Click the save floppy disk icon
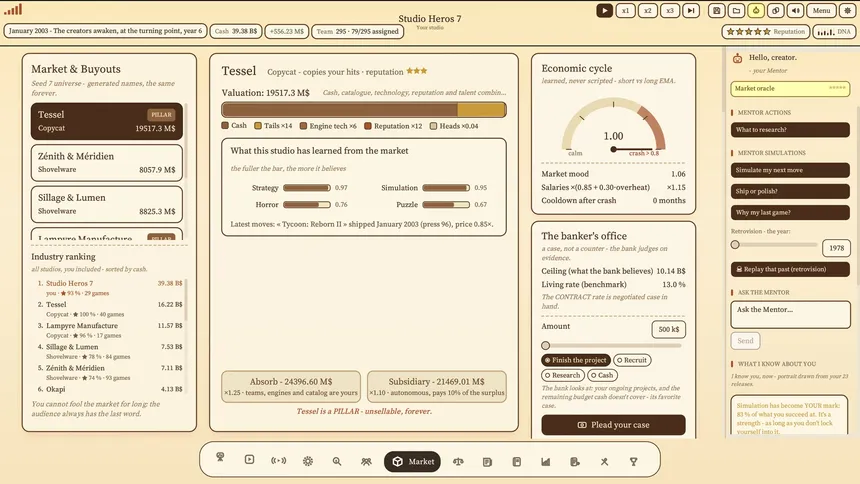This screenshot has width=860, height=484. point(716,10)
